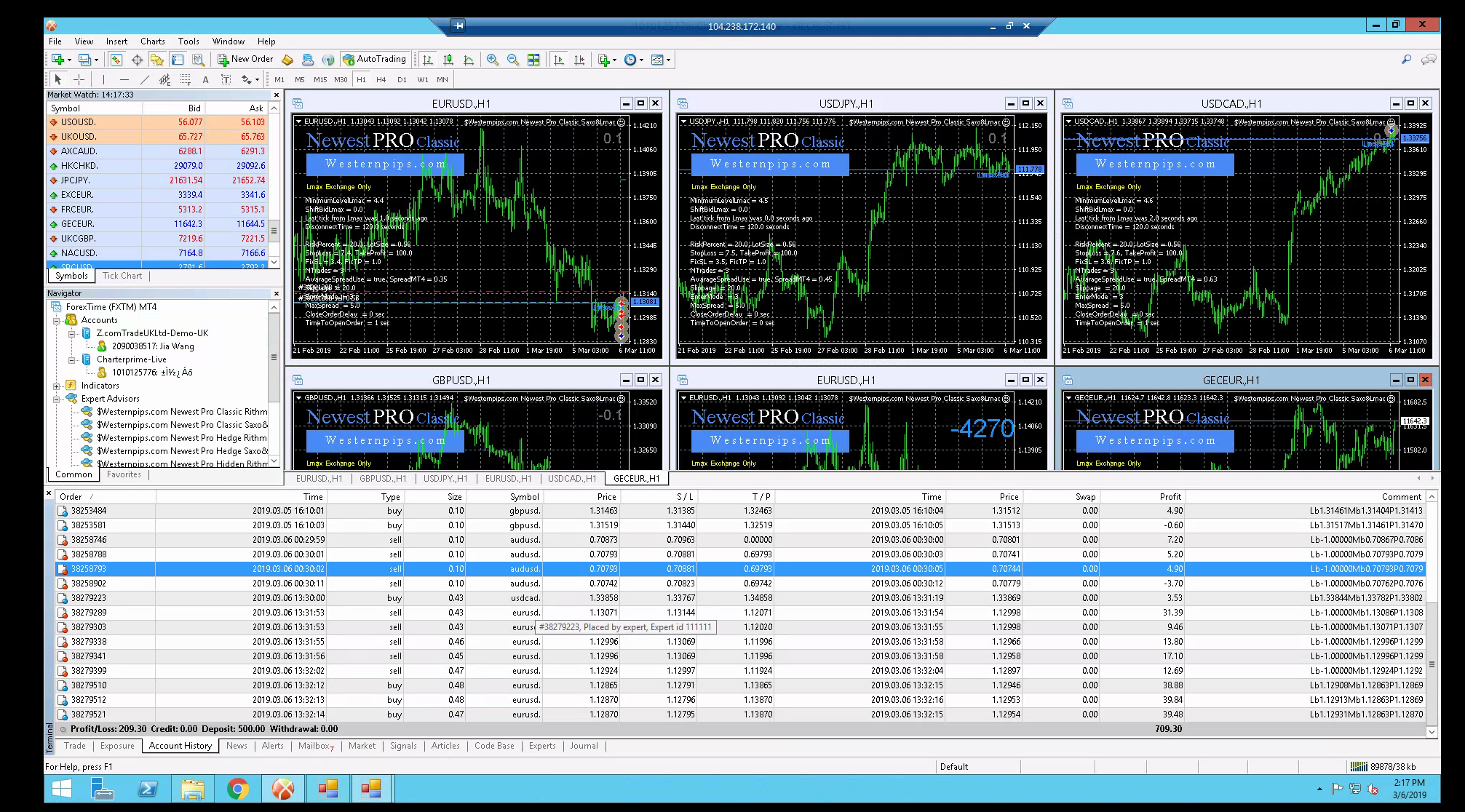Viewport: 1465px width, 812px height.
Task: Click Navigator scrollbar up arrow
Action: [274, 307]
